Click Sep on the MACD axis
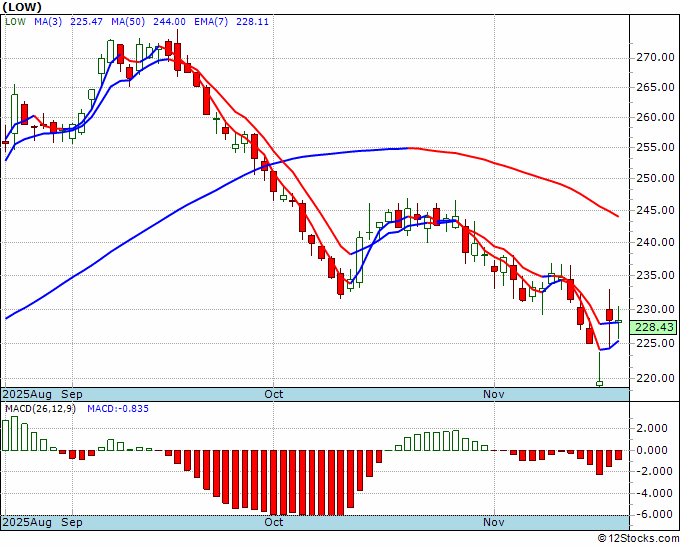The image size is (680, 546). 72,522
